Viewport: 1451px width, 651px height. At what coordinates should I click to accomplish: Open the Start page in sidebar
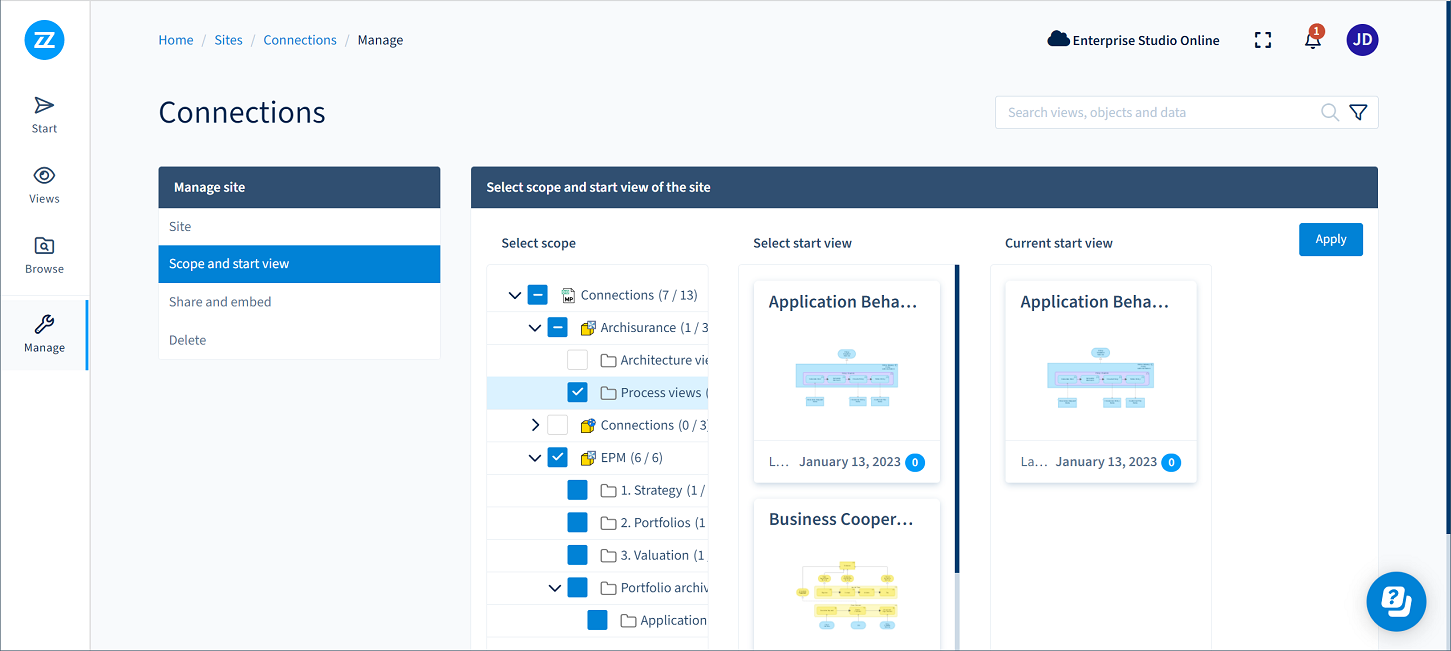pyautogui.click(x=44, y=114)
